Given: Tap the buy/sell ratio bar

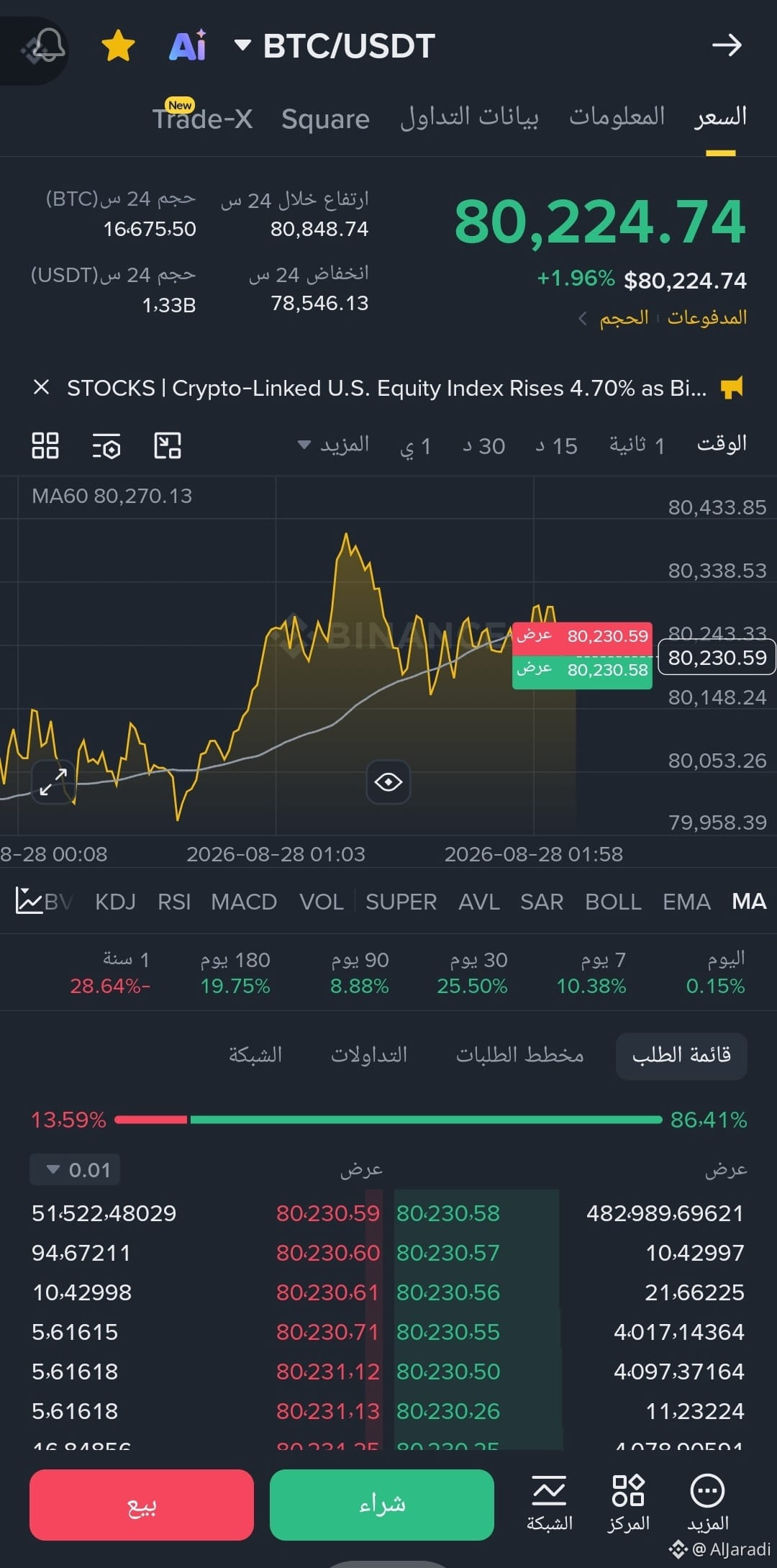Looking at the screenshot, I should (x=388, y=1120).
